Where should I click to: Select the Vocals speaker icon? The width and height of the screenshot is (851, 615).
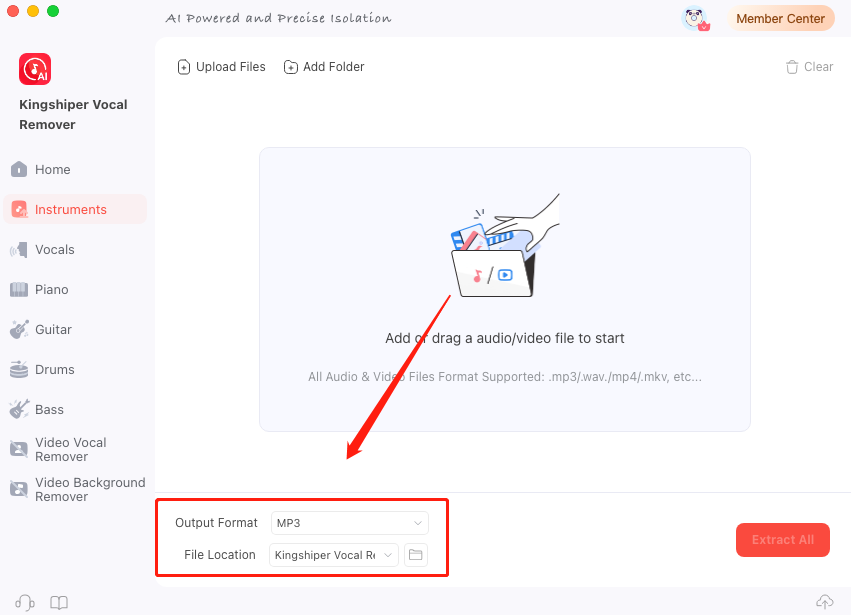[19, 250]
